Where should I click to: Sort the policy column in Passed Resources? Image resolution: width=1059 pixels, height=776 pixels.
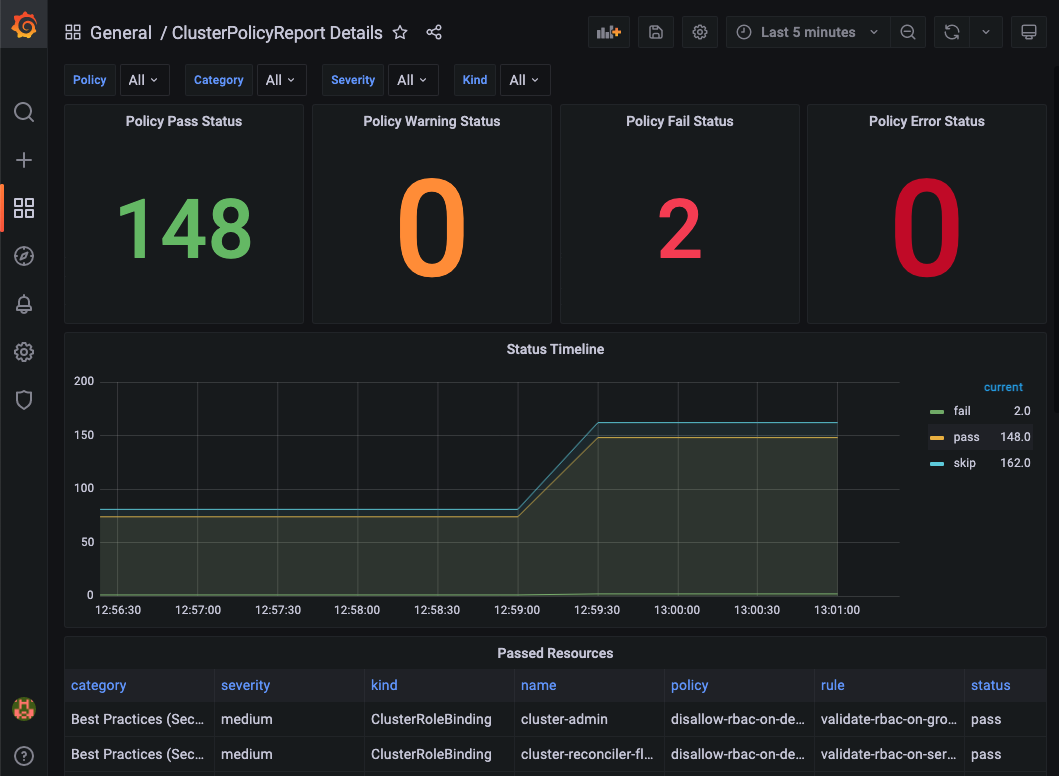(689, 685)
